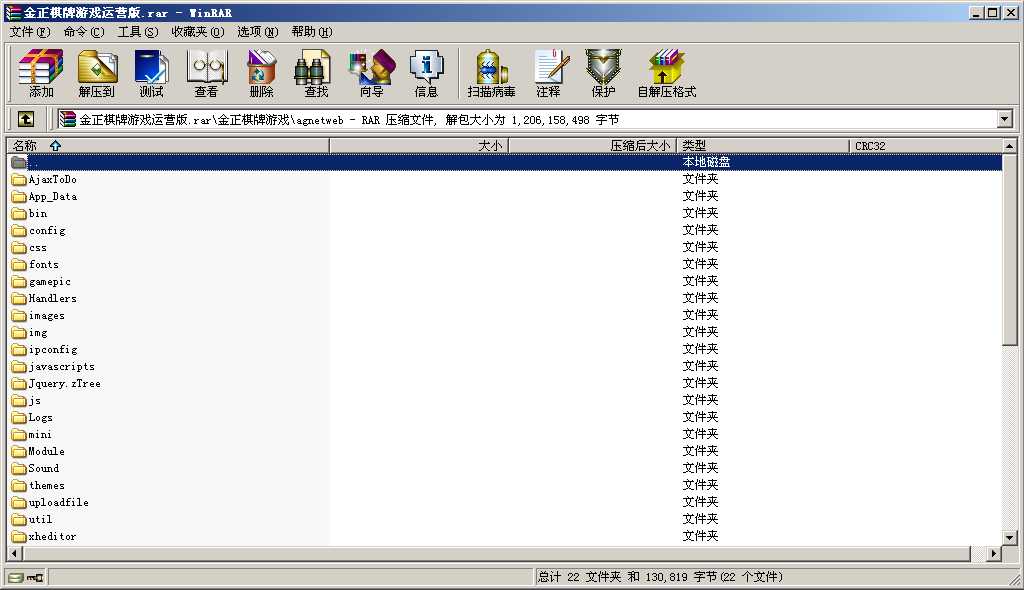1024x590 pixels.
Task: Click the vertical scrollbar up arrow
Action: [x=1010, y=146]
